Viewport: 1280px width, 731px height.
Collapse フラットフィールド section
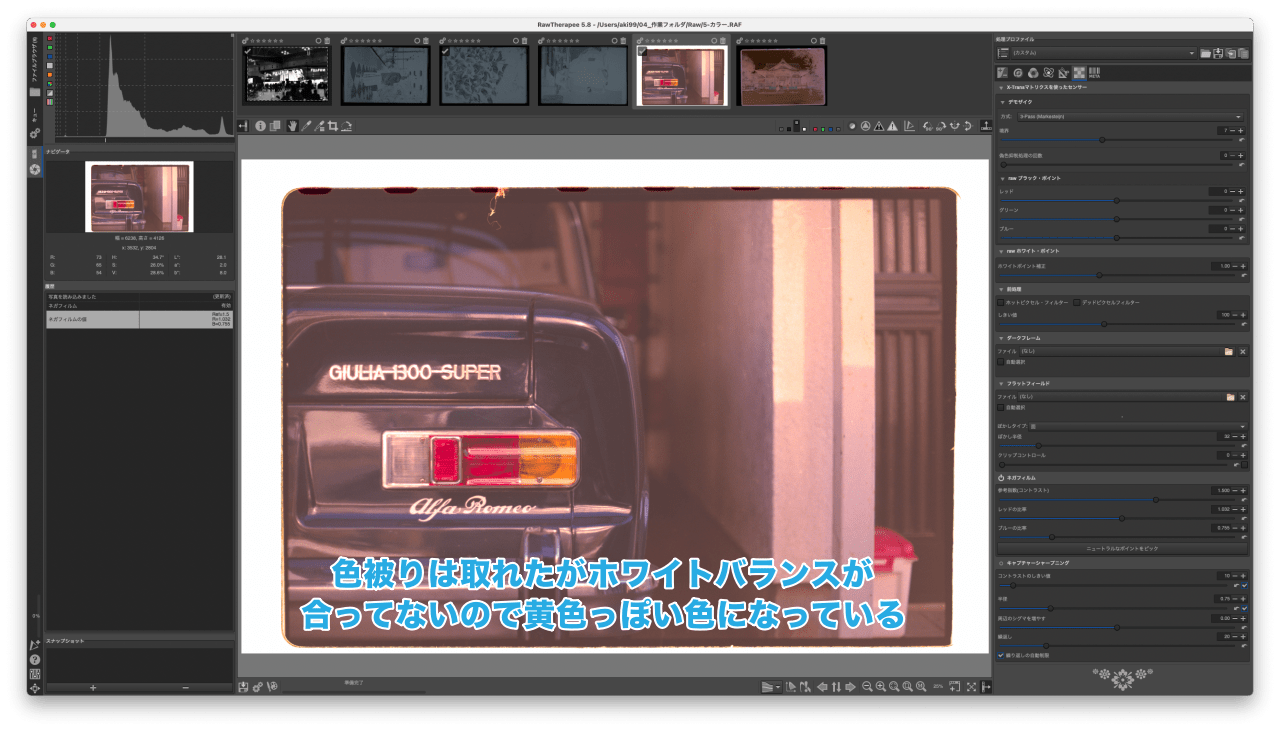pyautogui.click(x=1003, y=383)
